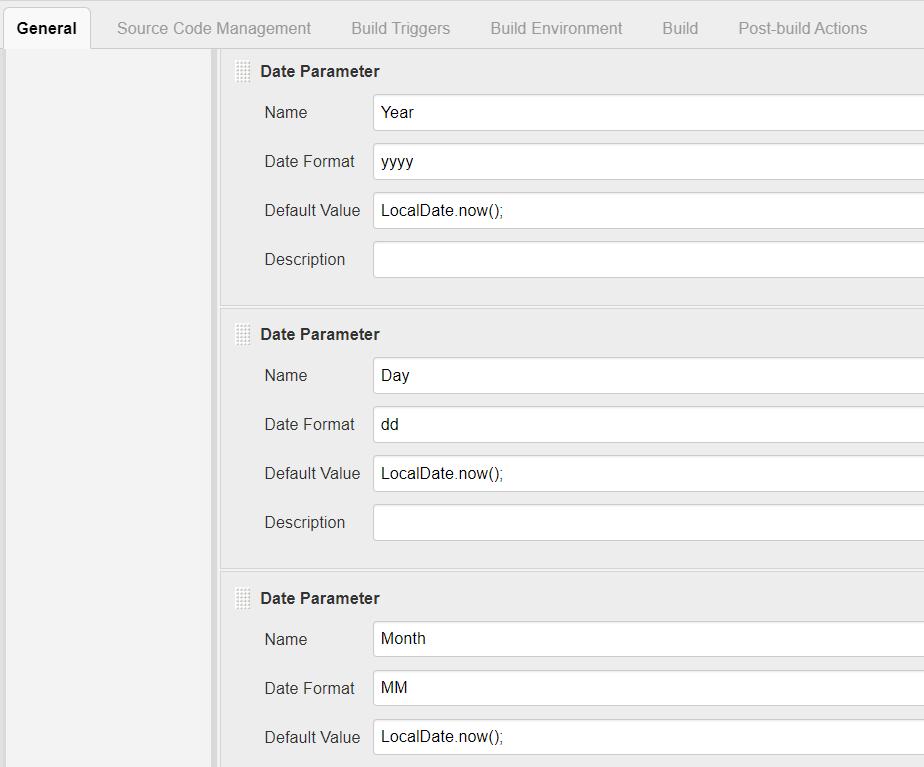Click the Date Format field containing MM

point(648,687)
